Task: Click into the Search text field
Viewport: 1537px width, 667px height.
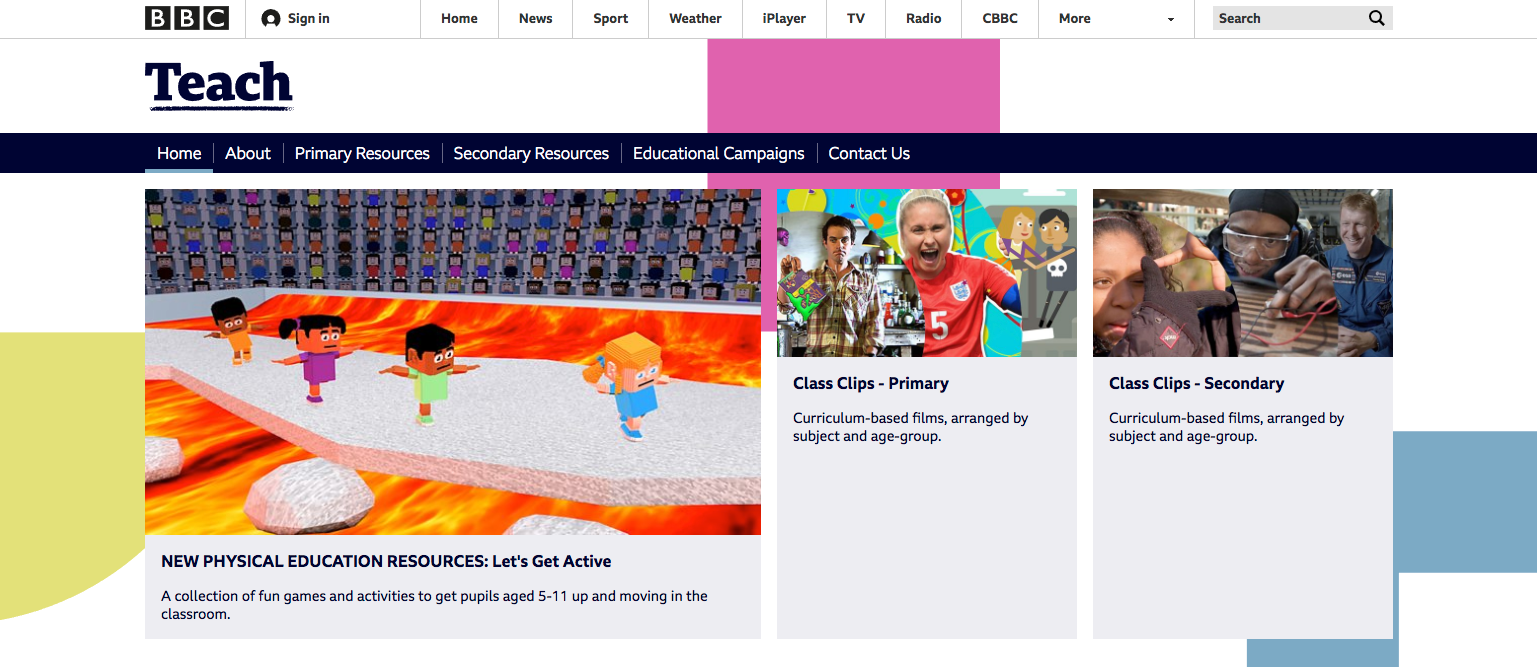Action: coord(1287,18)
